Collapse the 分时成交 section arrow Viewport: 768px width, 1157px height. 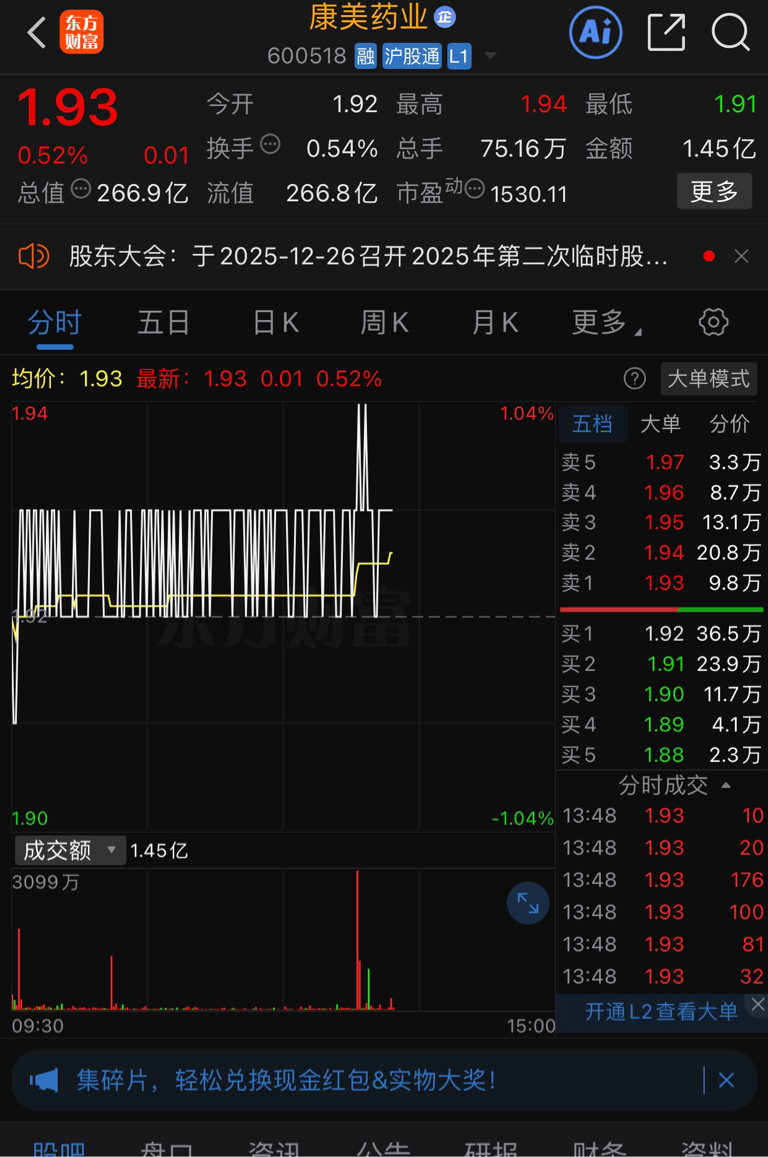point(726,785)
